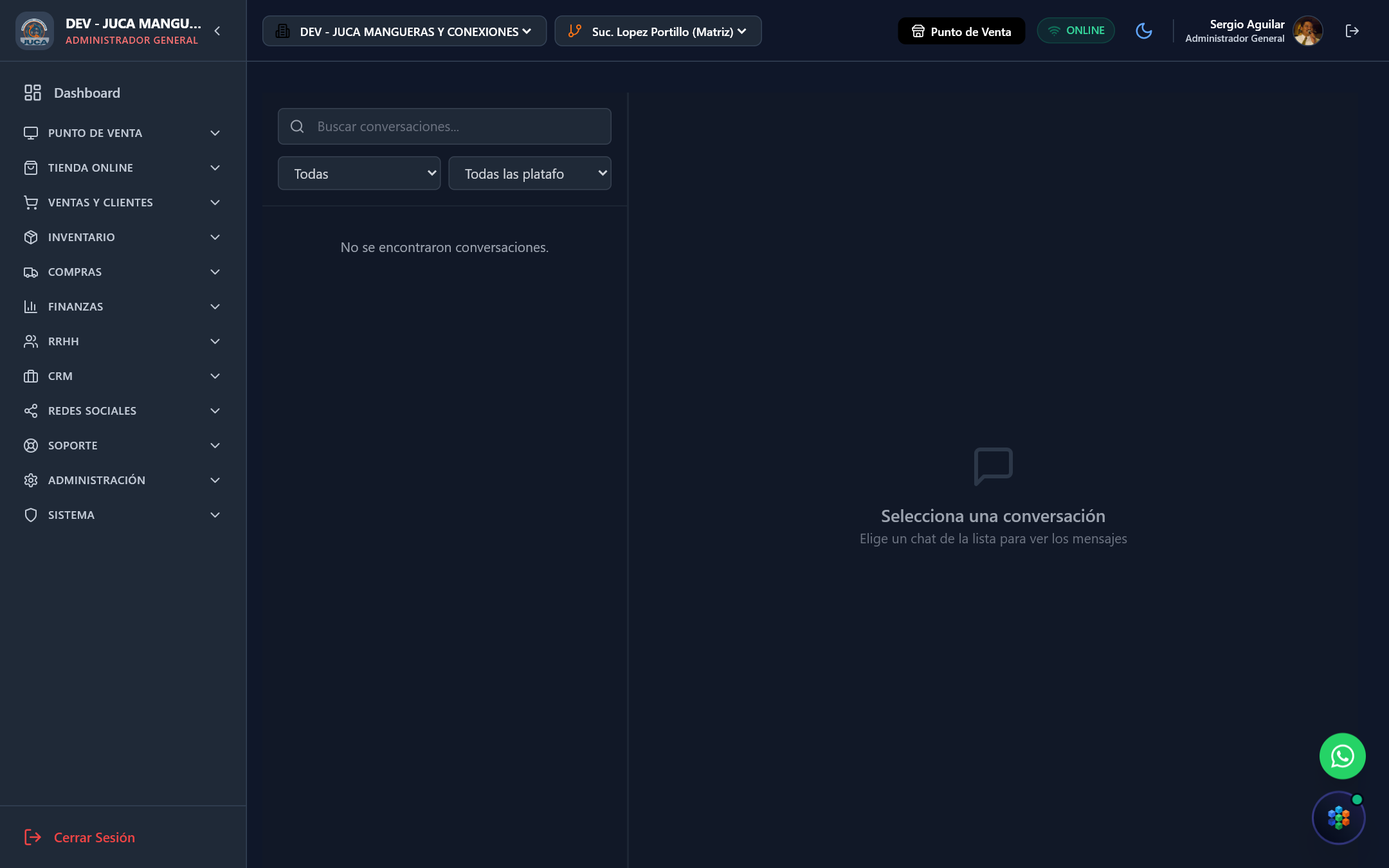1389x868 pixels.
Task: Click the Sergio Aguilar profile avatar
Action: pyautogui.click(x=1307, y=31)
